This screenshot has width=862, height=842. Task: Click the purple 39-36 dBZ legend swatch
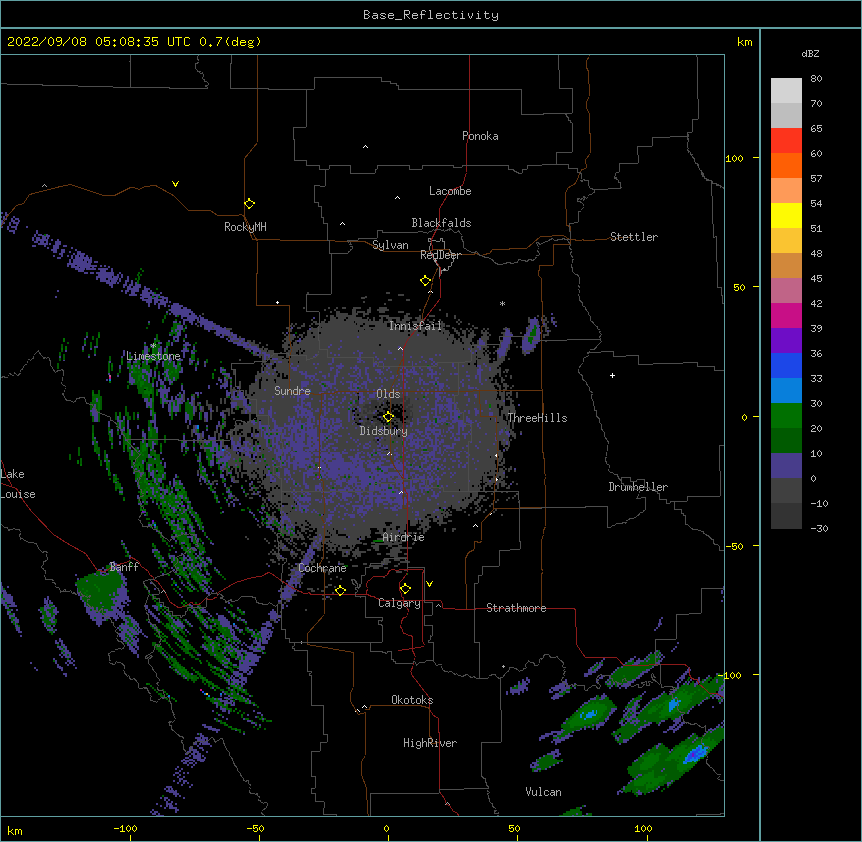pyautogui.click(x=786, y=341)
